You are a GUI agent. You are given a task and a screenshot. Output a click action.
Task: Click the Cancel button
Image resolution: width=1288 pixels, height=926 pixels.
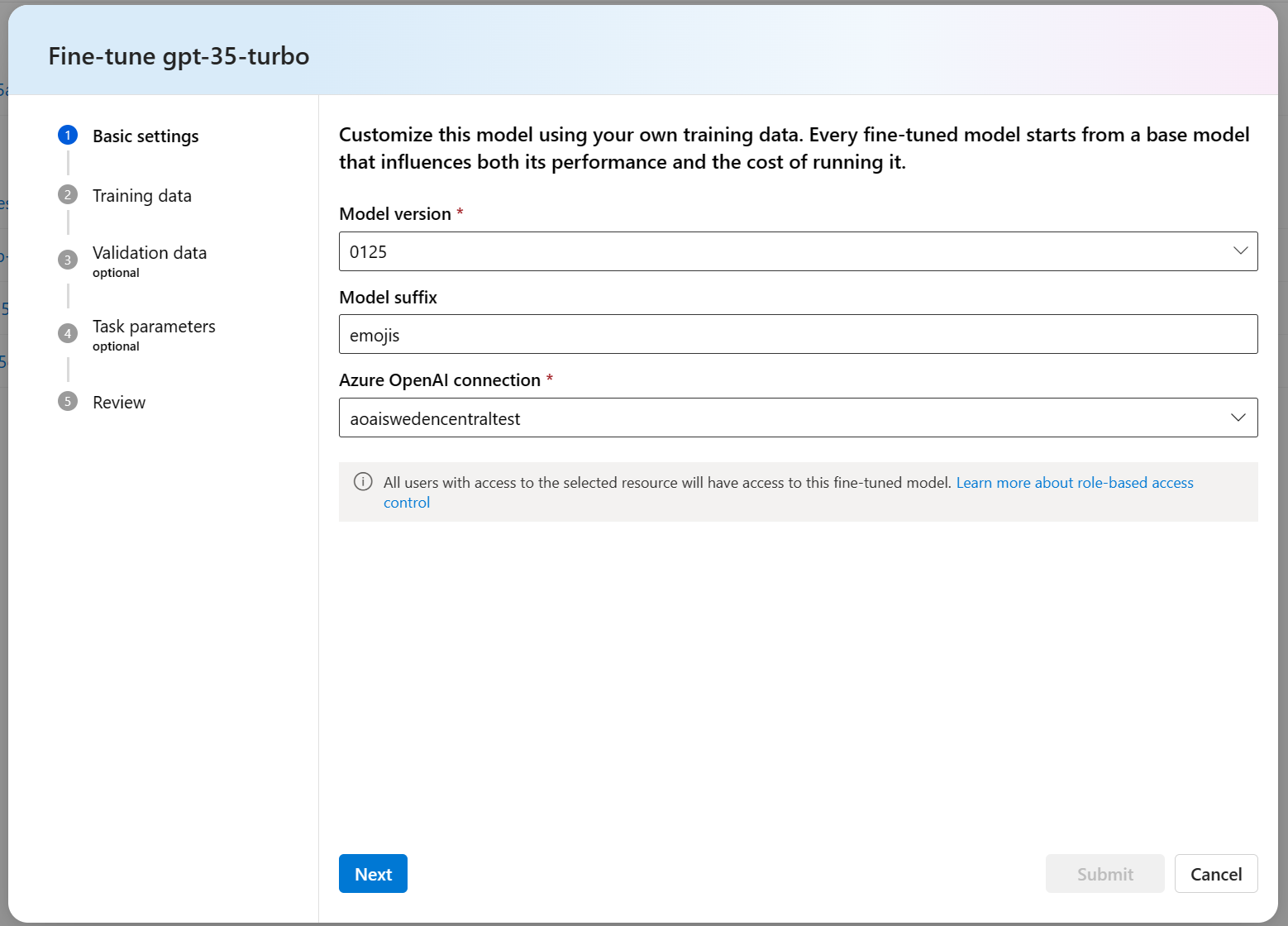pos(1216,873)
